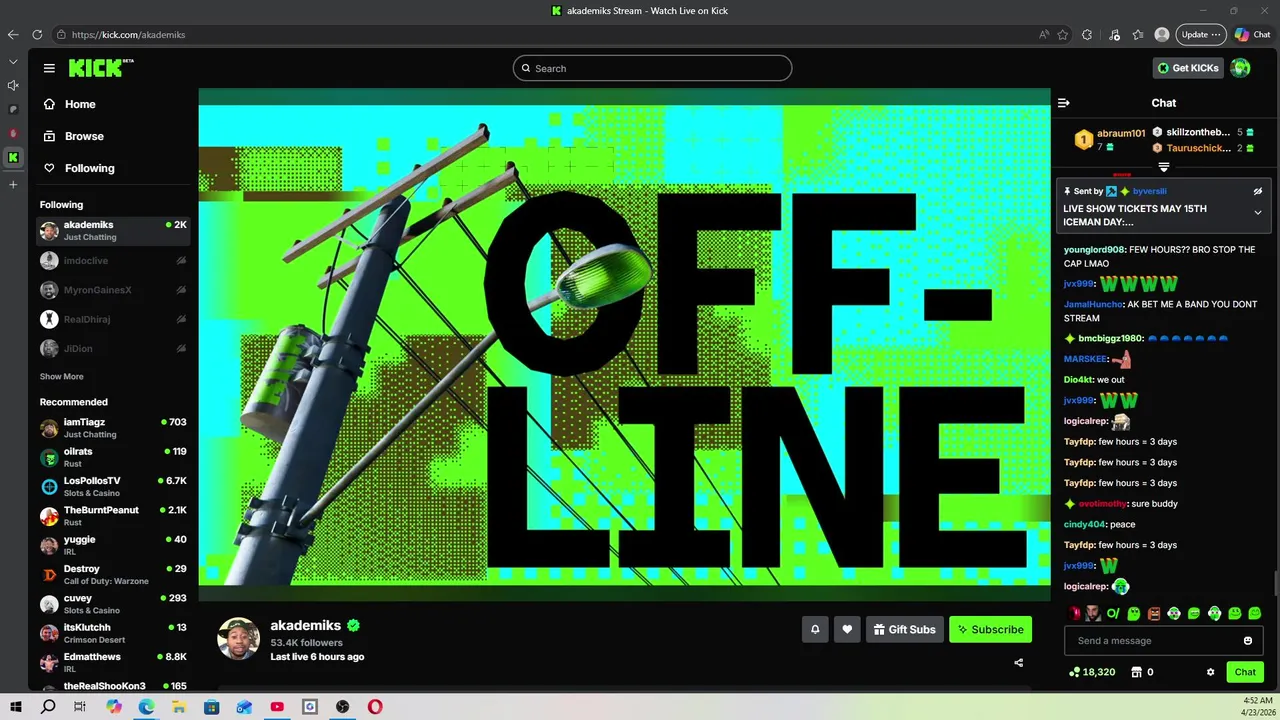Open browser profile icon
The width and height of the screenshot is (1280, 720).
[x=1161, y=35]
